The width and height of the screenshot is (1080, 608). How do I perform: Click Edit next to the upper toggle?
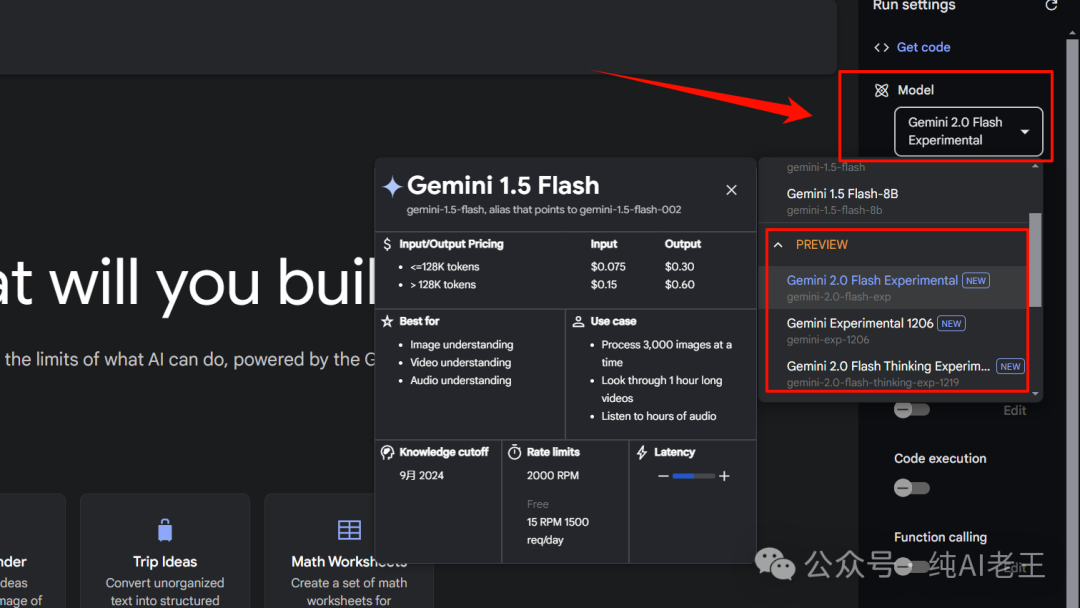tap(1015, 410)
